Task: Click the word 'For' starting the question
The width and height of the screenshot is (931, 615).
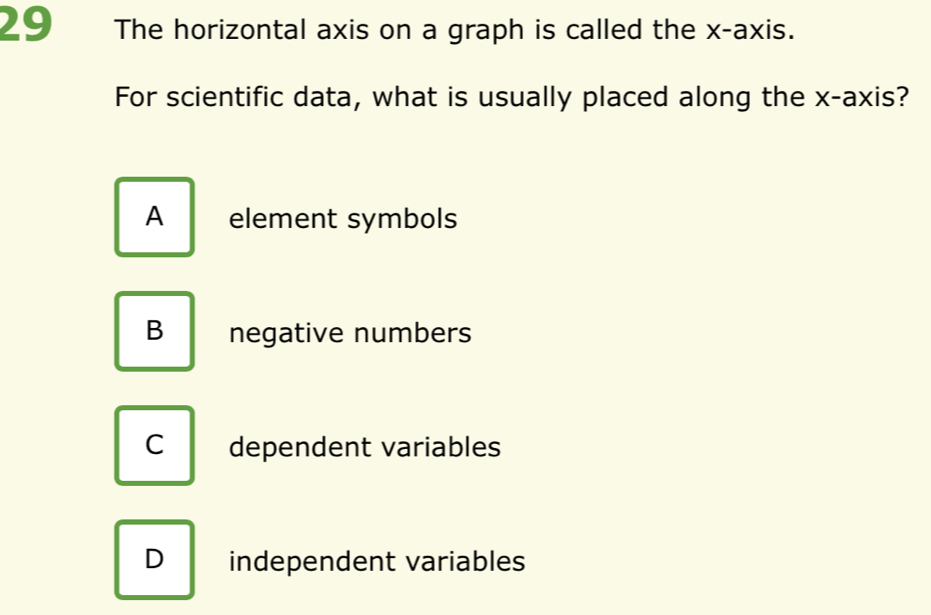Action: tap(134, 99)
